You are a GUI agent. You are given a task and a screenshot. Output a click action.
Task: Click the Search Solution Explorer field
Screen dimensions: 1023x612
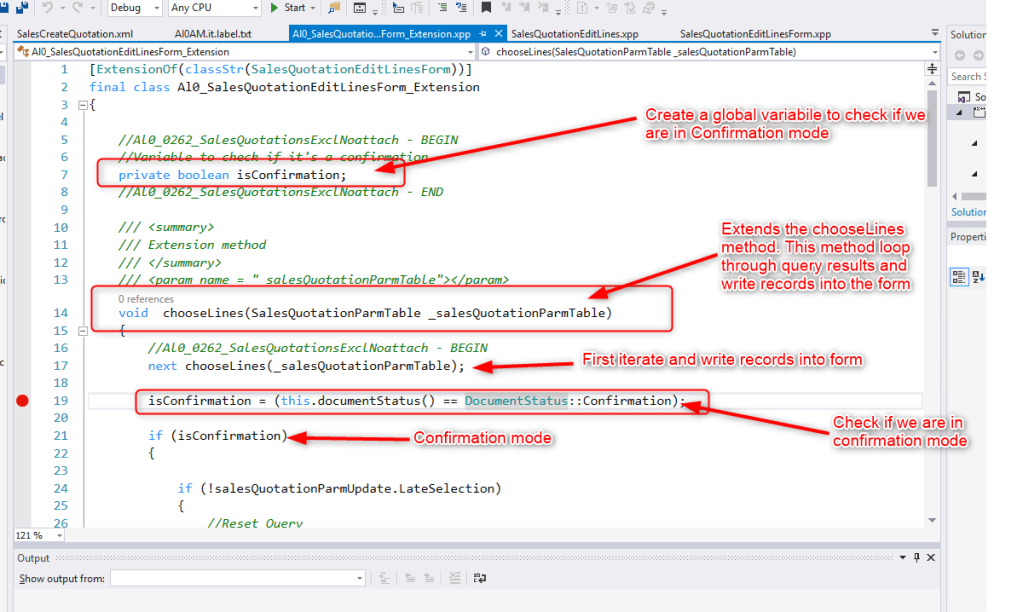pyautogui.click(x=968, y=76)
